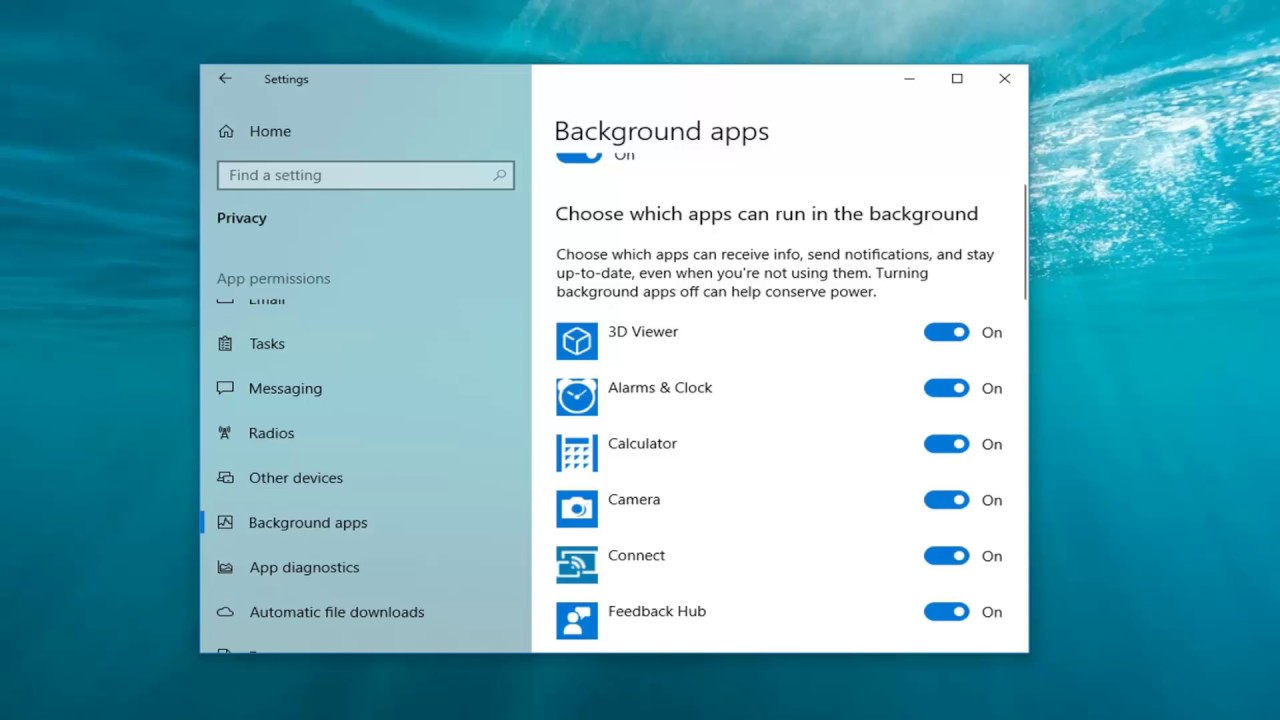Click the Calculator app name
The image size is (1280, 720).
[642, 444]
